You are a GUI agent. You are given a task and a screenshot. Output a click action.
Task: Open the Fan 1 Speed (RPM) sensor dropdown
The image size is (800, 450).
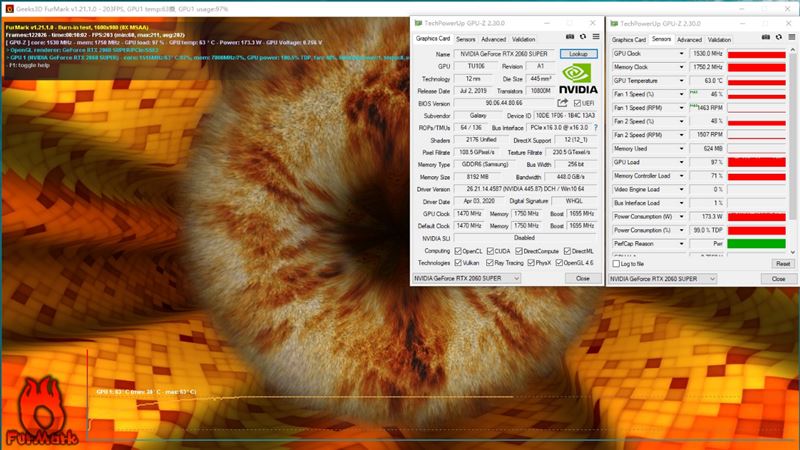(681, 108)
